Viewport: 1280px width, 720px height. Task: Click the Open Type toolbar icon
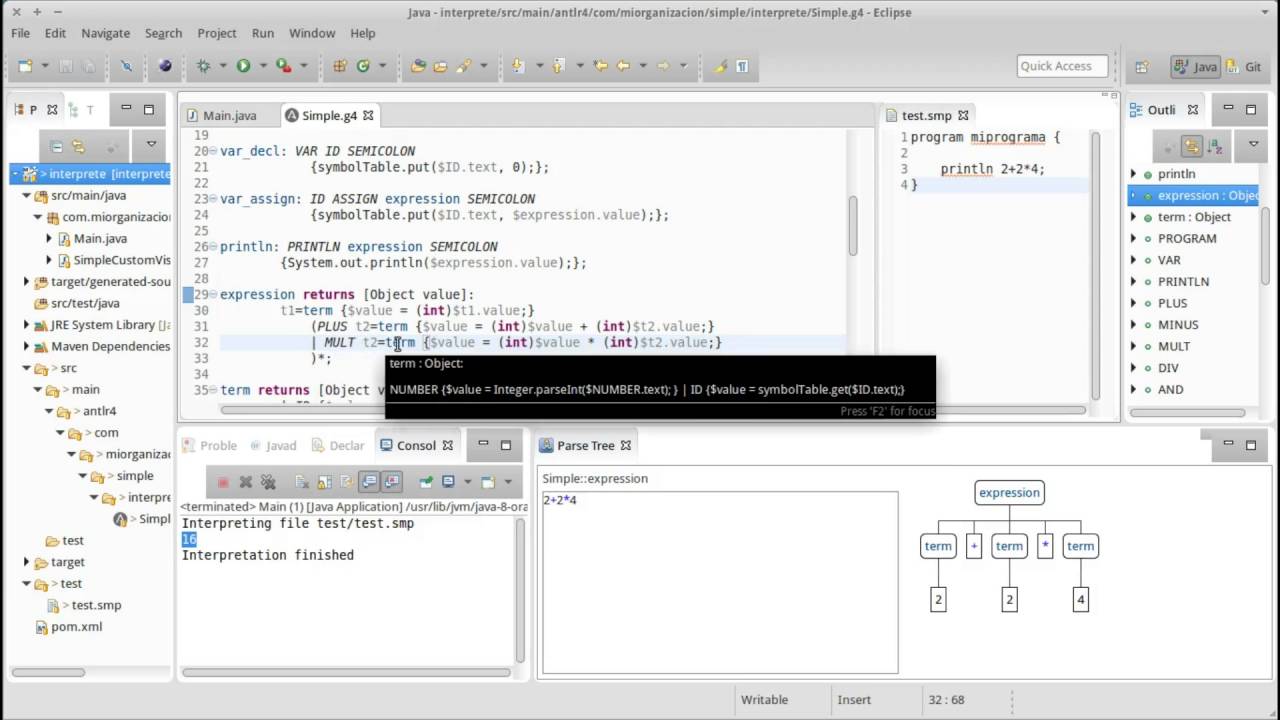click(418, 66)
